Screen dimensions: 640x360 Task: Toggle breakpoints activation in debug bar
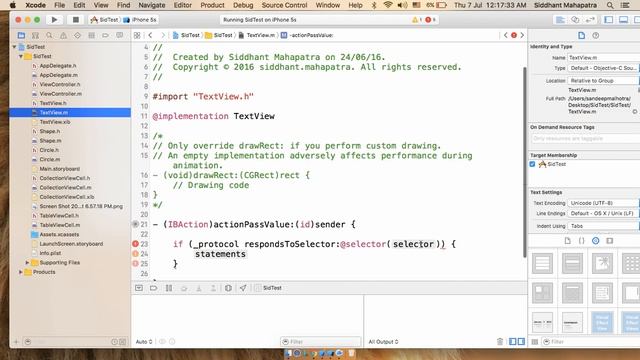153,288
